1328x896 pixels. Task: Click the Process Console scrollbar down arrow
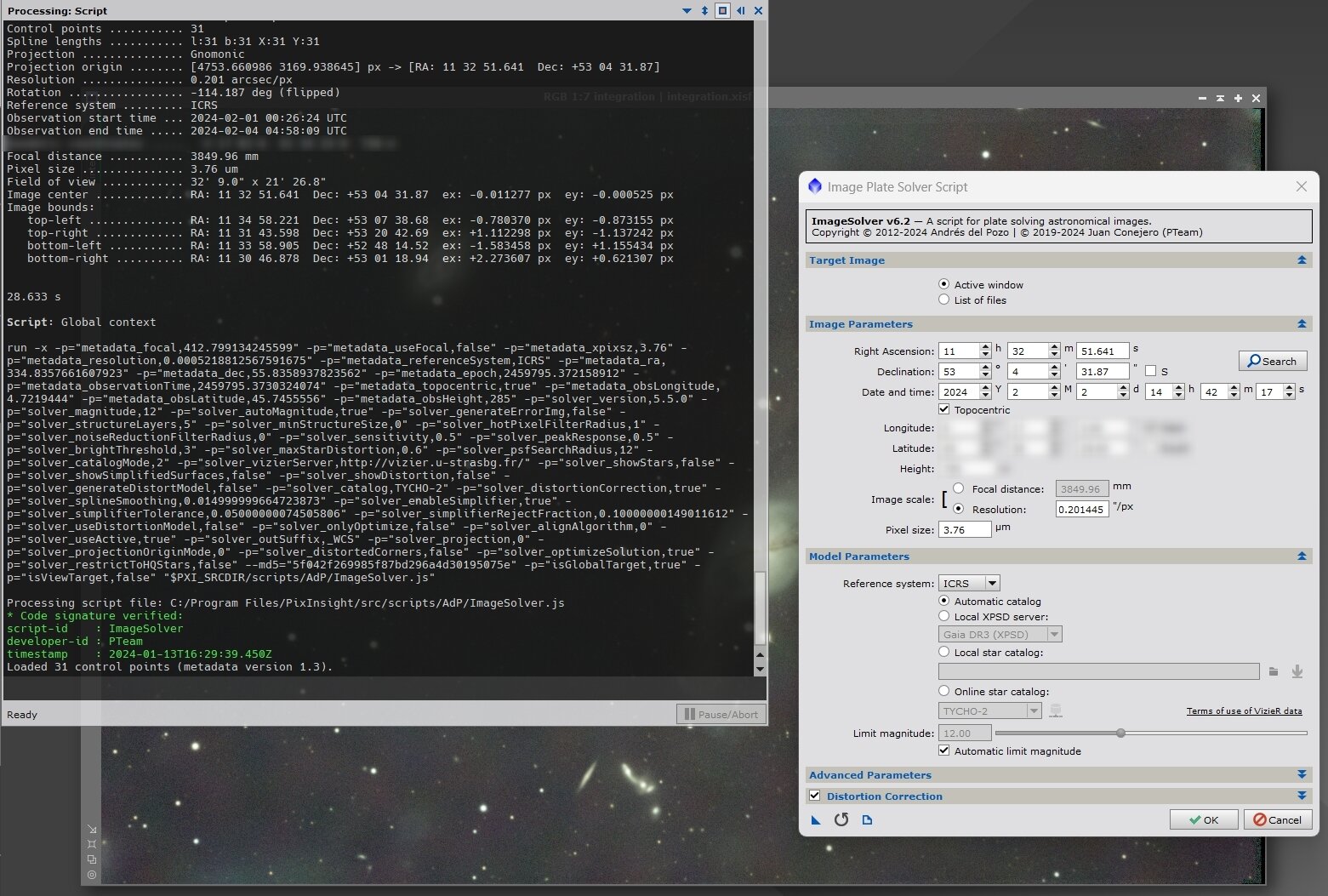click(x=760, y=669)
